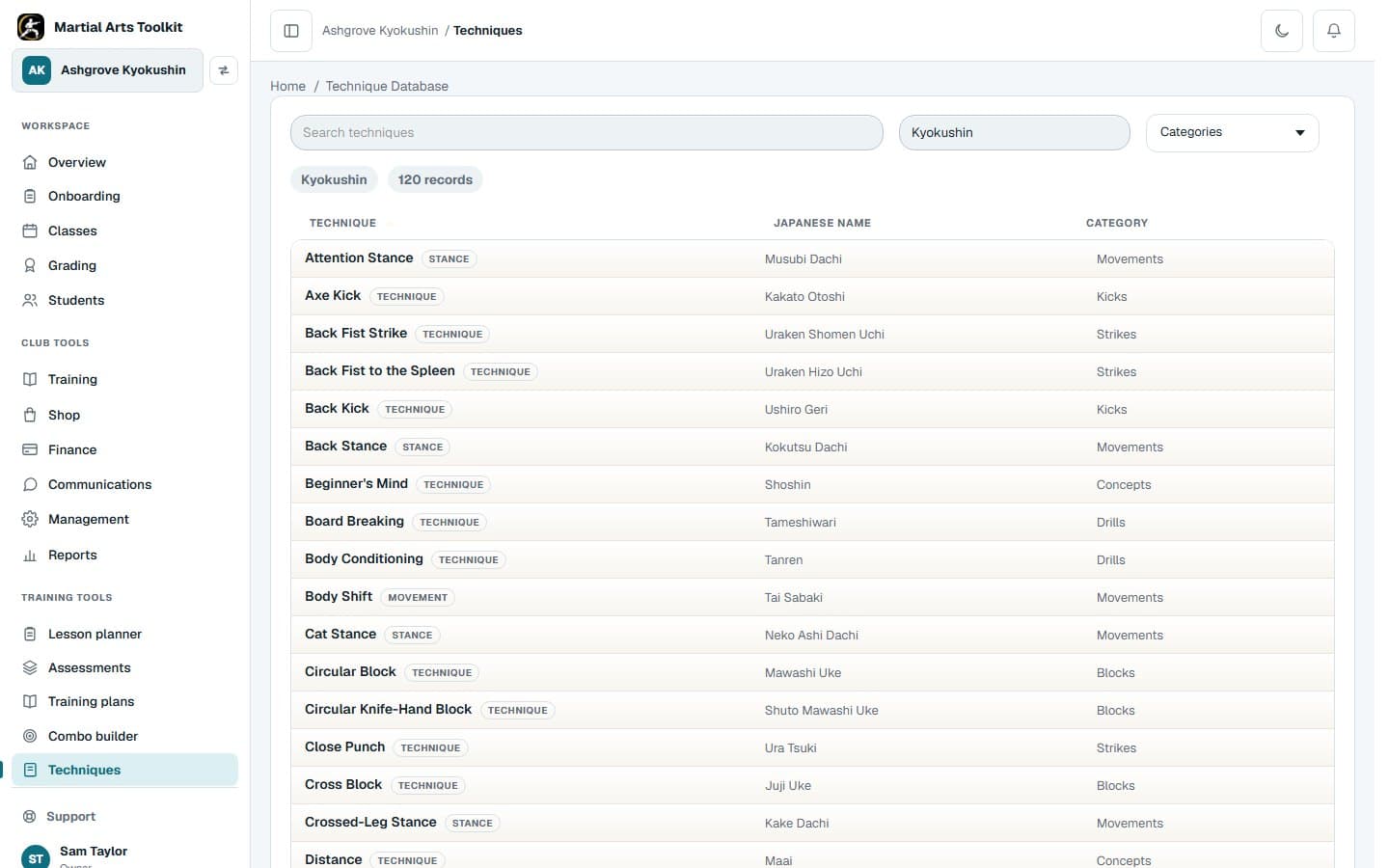This screenshot has width=1389, height=868.
Task: Open Back Fist Strike entry
Action: tap(356, 333)
